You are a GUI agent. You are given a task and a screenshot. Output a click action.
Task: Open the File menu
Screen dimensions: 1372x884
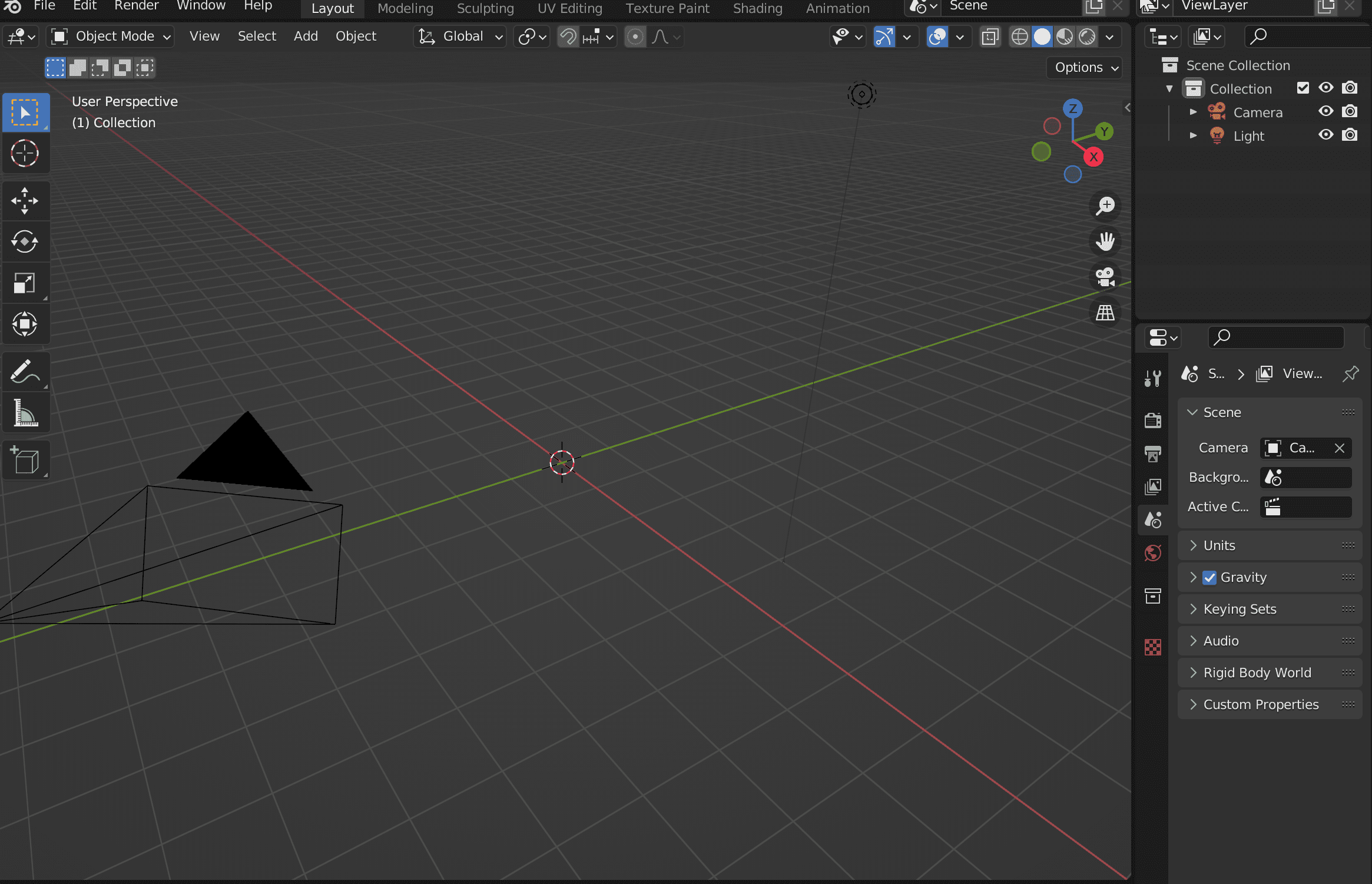coord(44,6)
